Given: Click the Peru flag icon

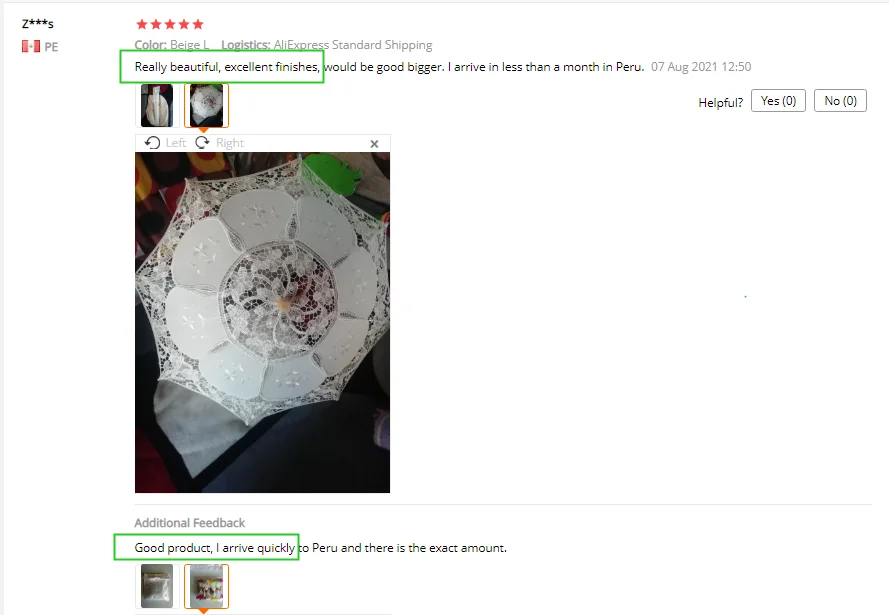Looking at the screenshot, I should [x=31, y=46].
